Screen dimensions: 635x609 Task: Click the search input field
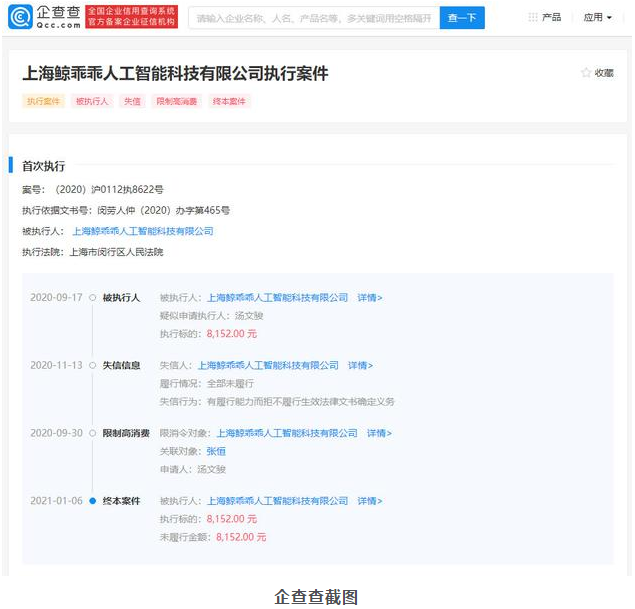pyautogui.click(x=314, y=18)
